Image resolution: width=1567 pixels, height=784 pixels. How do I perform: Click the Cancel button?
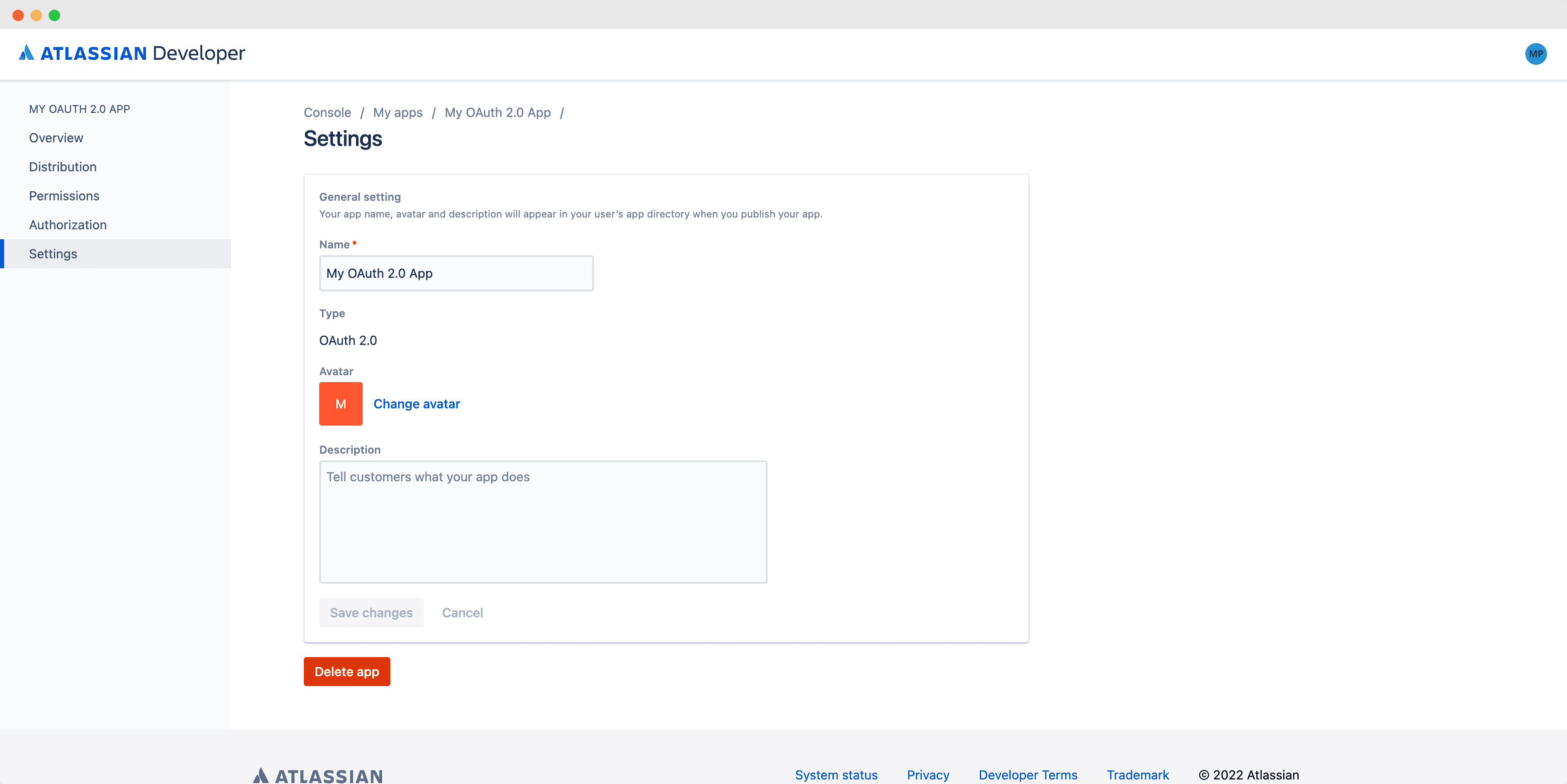(x=463, y=612)
